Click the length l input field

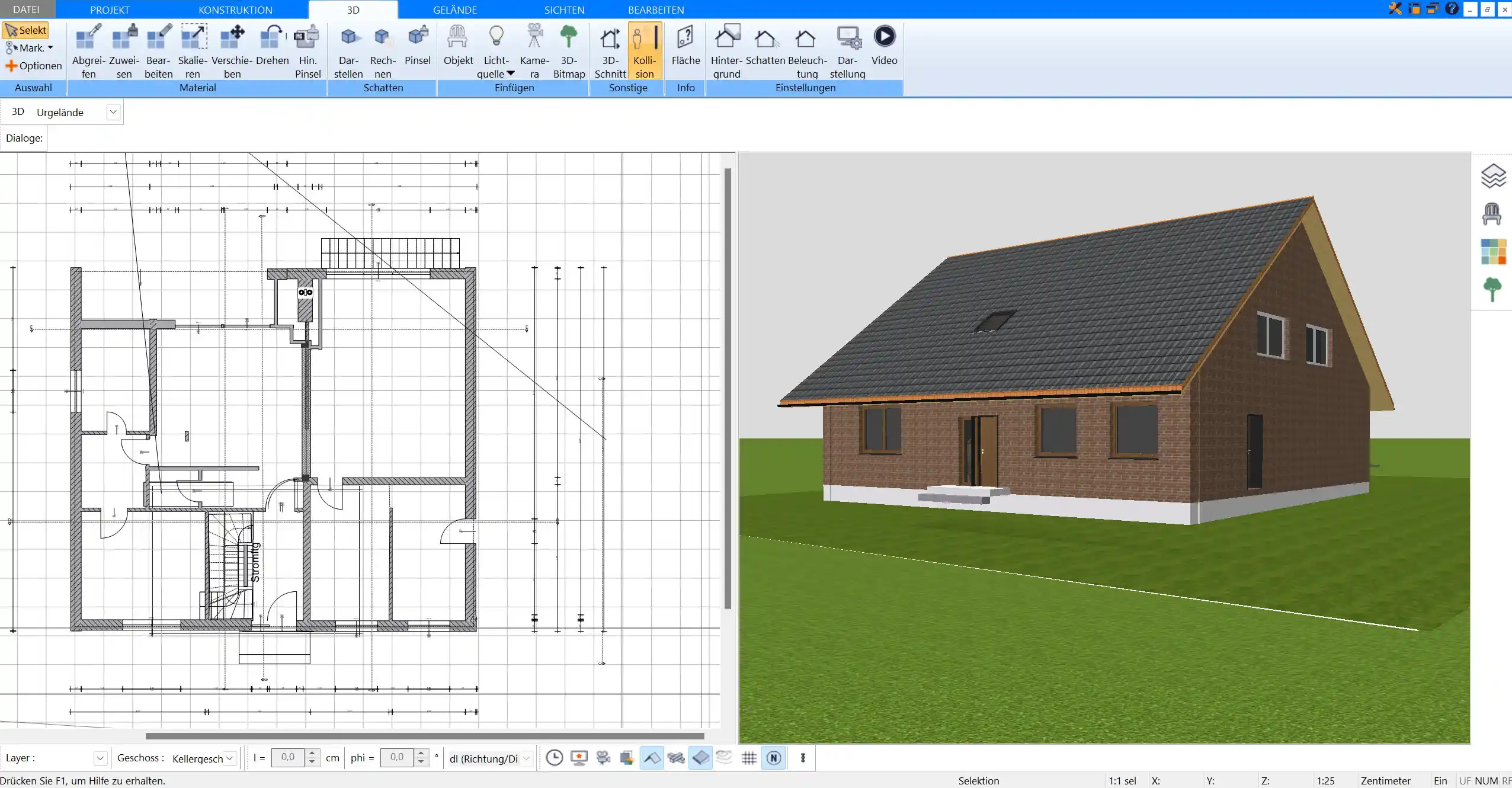pyautogui.click(x=288, y=757)
